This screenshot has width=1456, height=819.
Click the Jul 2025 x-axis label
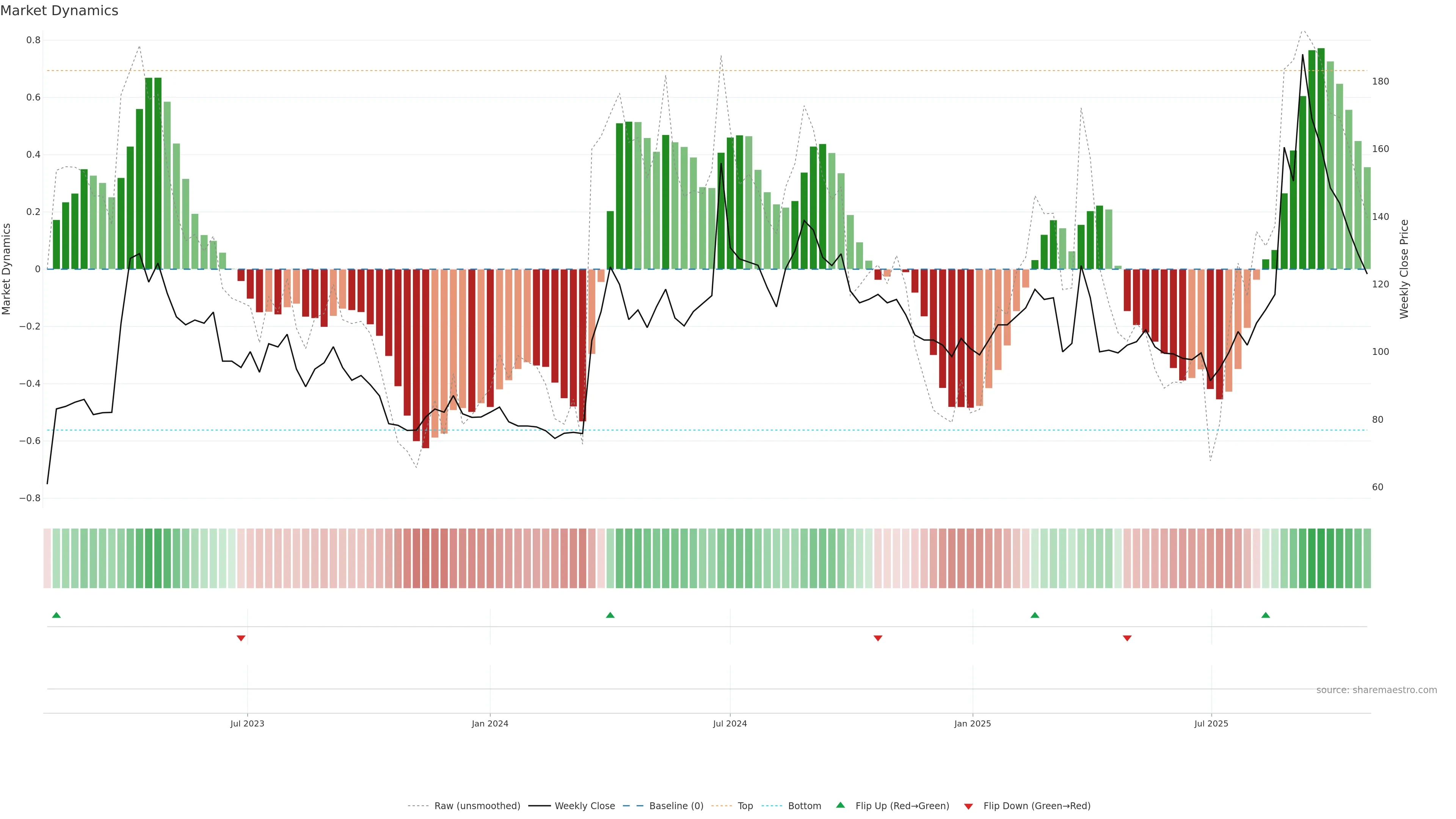[1211, 723]
